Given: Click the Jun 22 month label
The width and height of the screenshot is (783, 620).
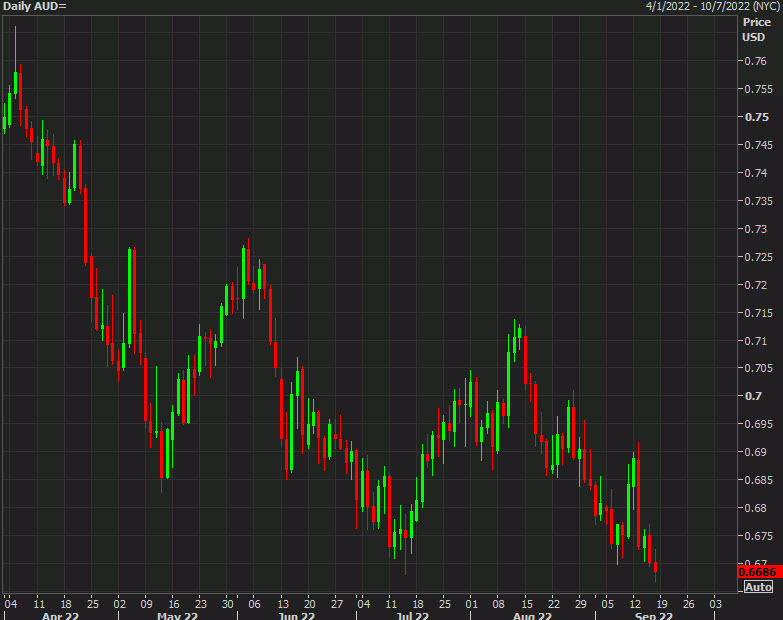Looking at the screenshot, I should pos(296,616).
